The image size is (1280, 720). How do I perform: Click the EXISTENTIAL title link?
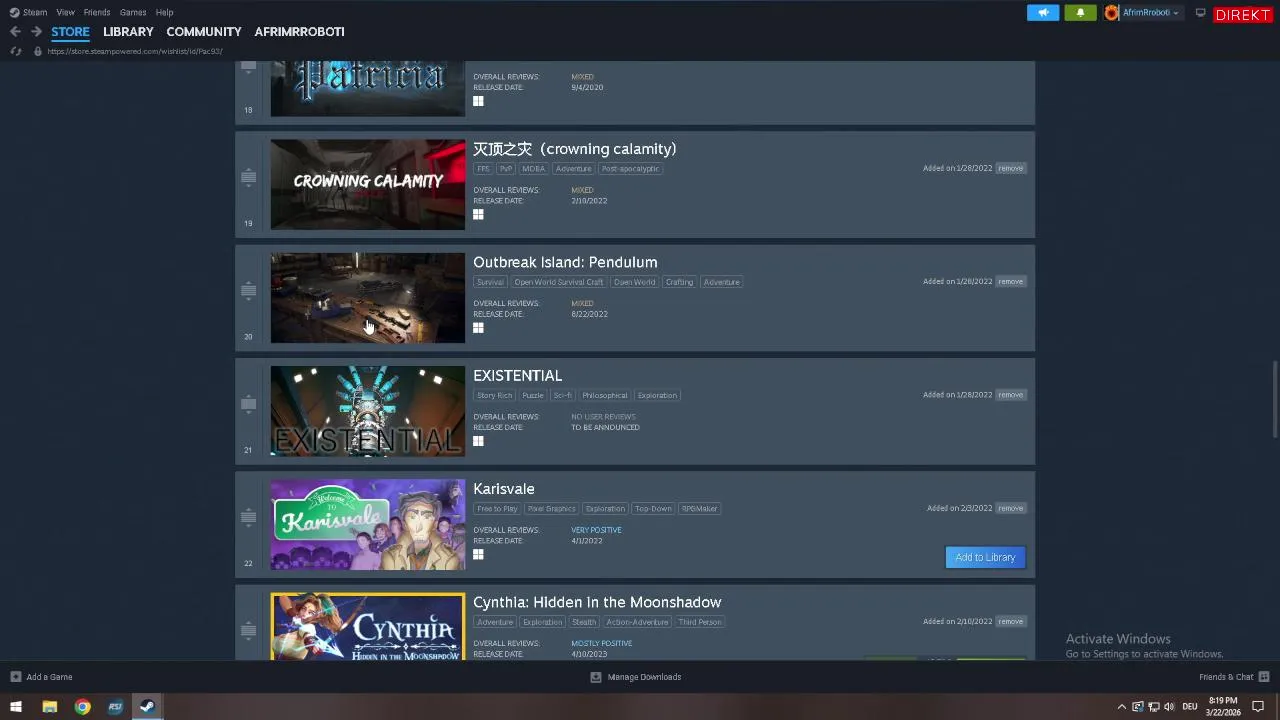[517, 375]
